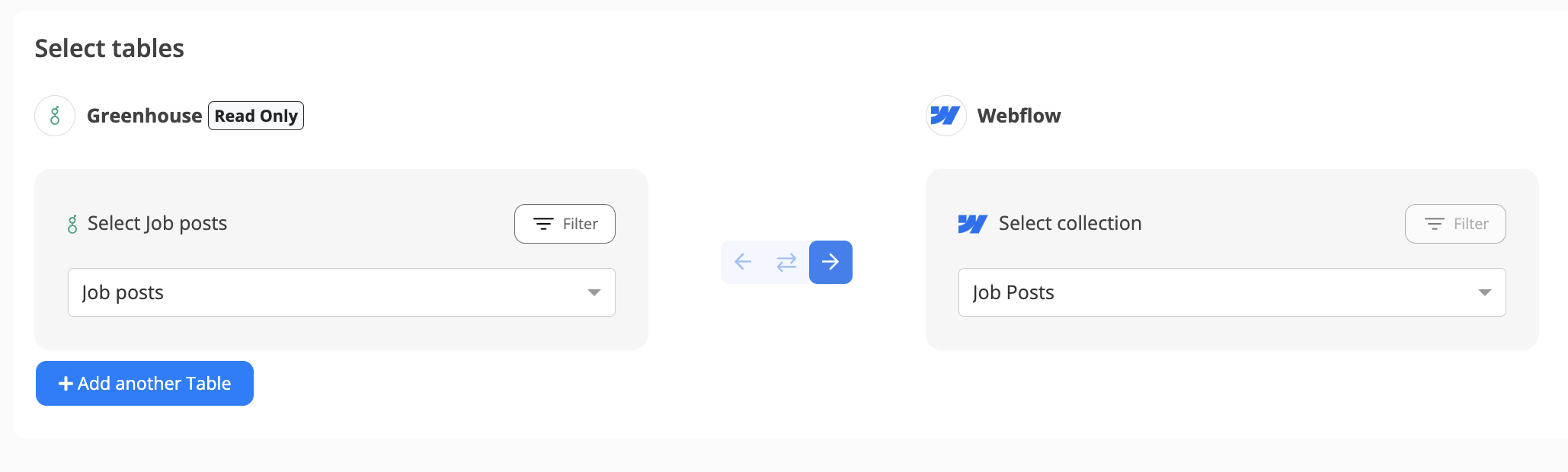Open the Webflow Job Posts collection dropdown

[x=1232, y=292]
